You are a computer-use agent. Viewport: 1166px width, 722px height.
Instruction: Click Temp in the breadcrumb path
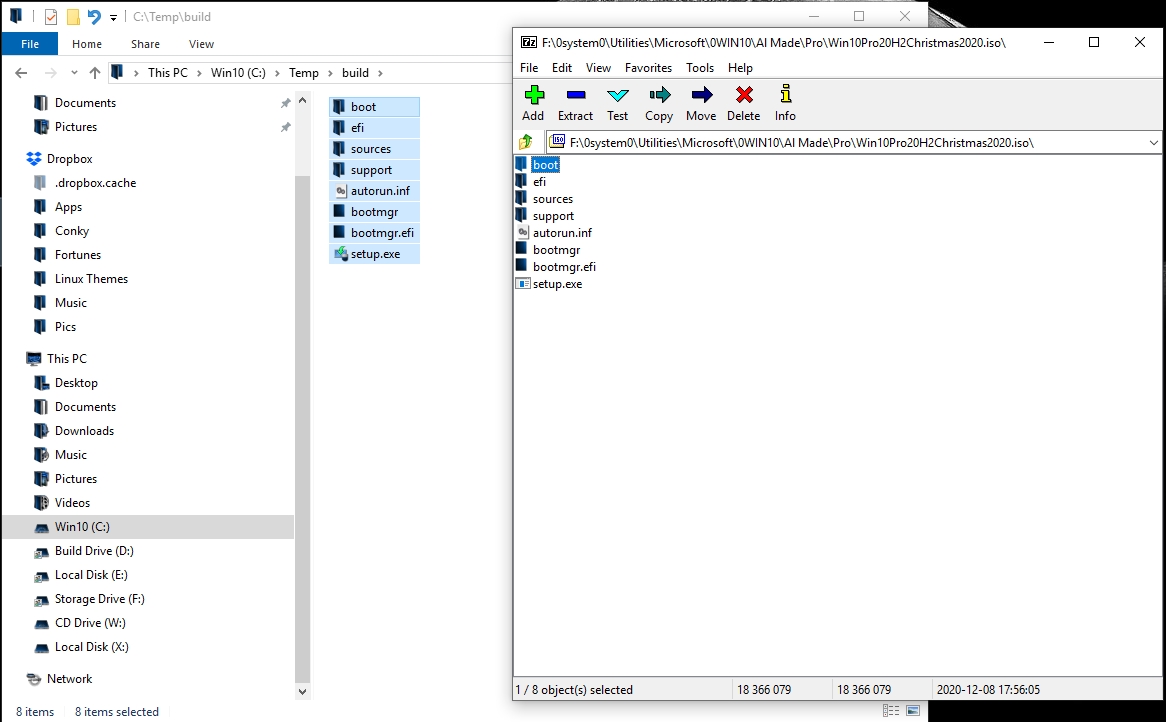[x=303, y=73]
